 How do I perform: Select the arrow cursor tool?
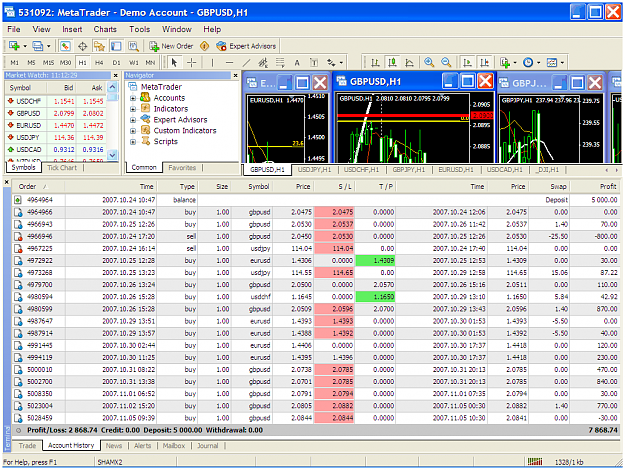click(174, 63)
